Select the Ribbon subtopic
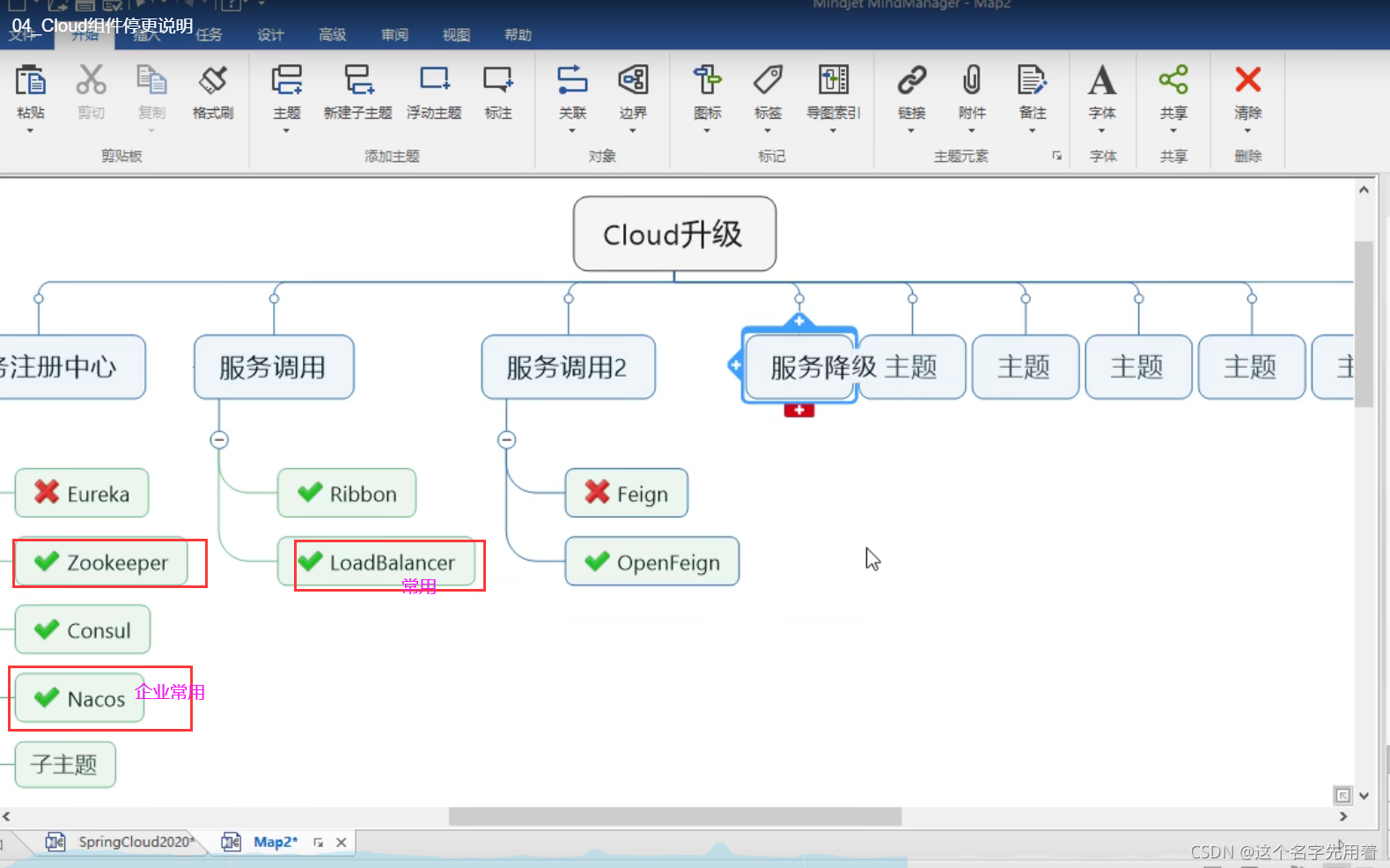Viewport: 1390px width, 868px height. (x=347, y=493)
